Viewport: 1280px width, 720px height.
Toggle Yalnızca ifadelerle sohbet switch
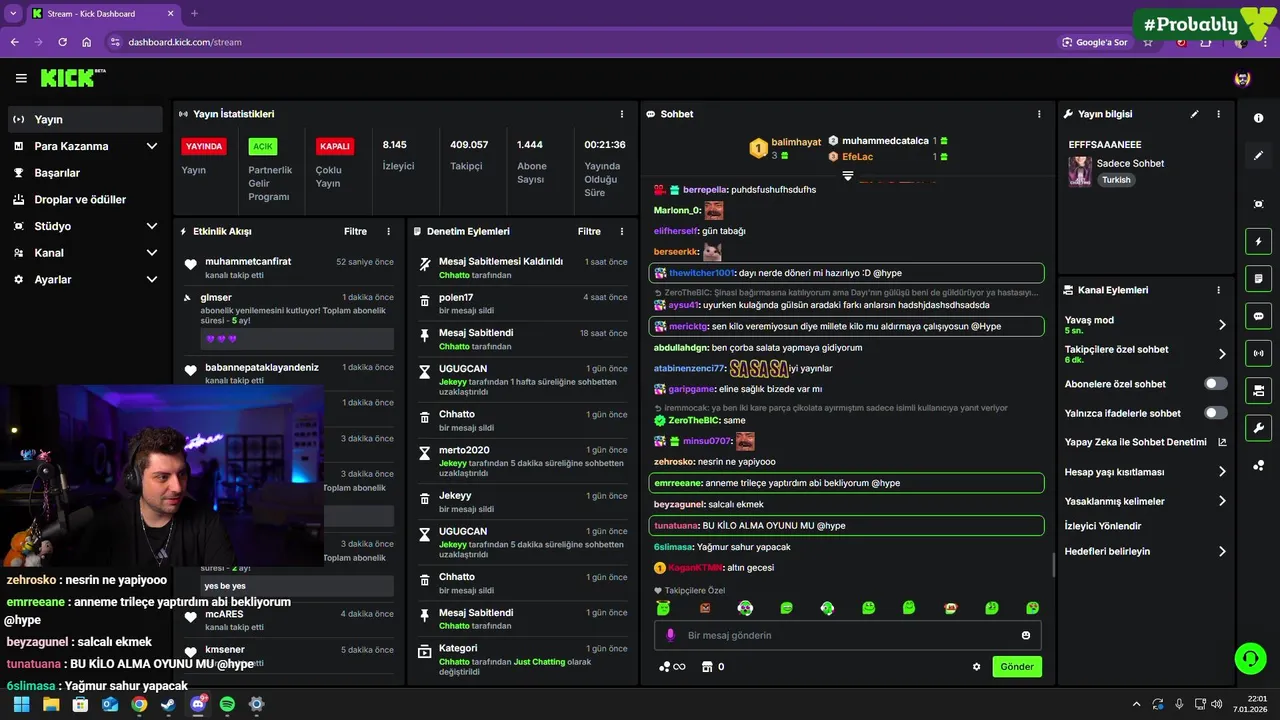(1216, 413)
